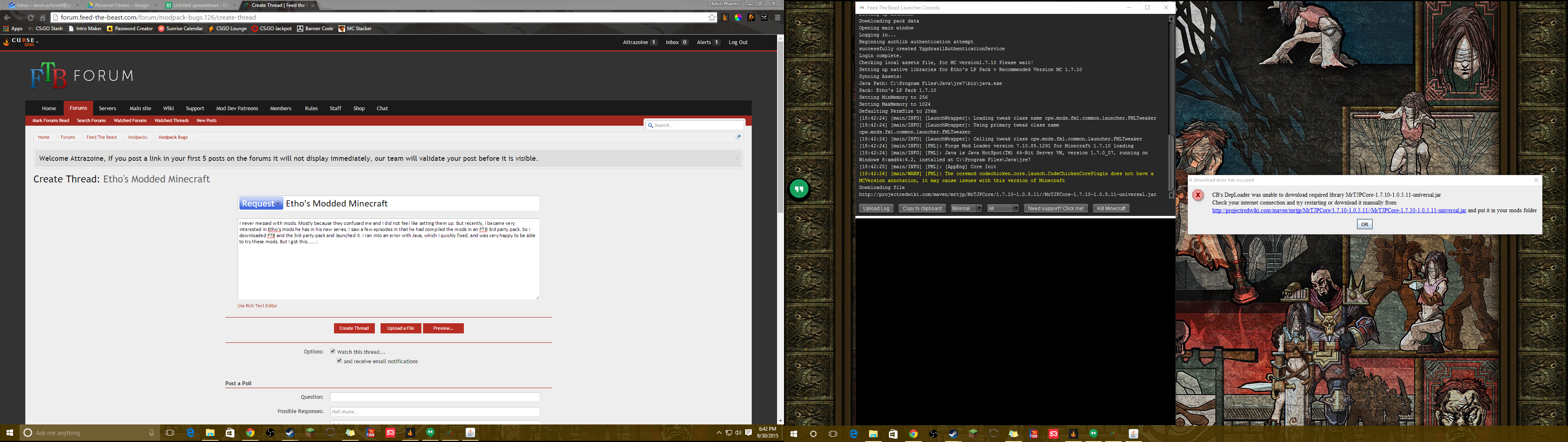The height and width of the screenshot is (442, 1568).
Task: Open the Home breadcrumb link
Action: (x=43, y=138)
